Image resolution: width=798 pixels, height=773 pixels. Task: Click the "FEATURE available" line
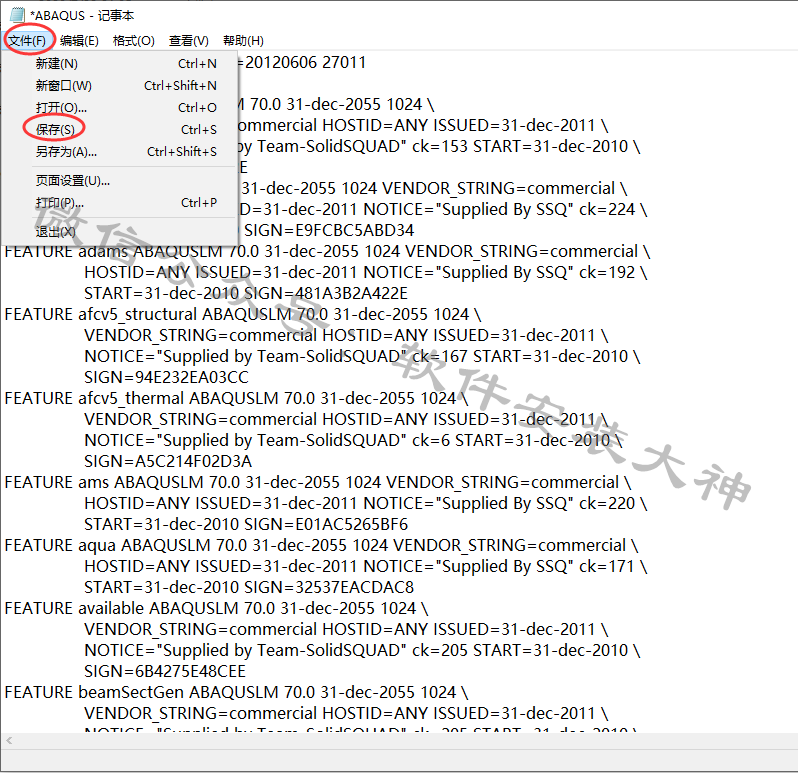(216, 609)
